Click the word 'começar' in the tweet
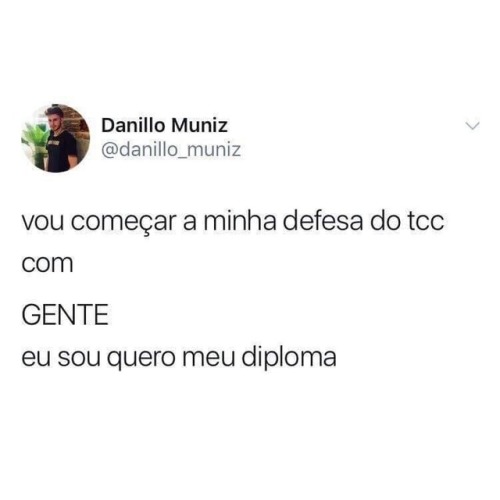 [x=123, y=223]
